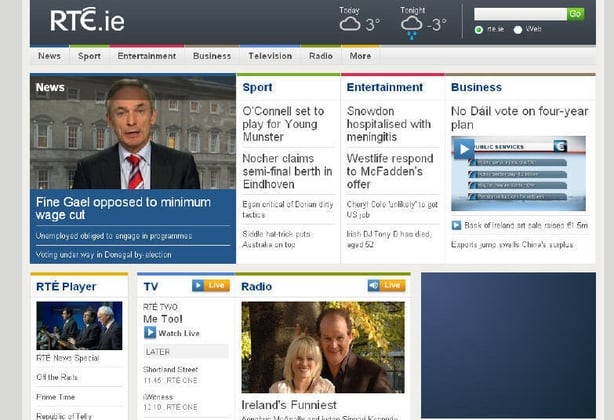Open the Radio section heading

tap(256, 287)
